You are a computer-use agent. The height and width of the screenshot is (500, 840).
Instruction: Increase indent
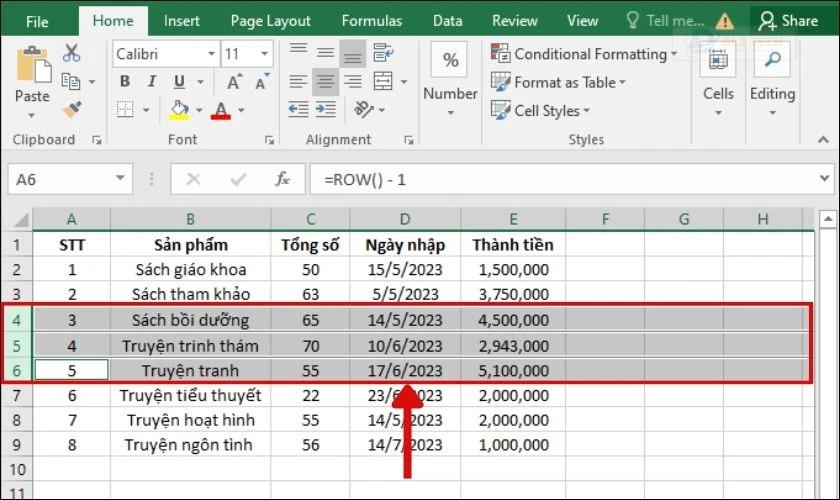[x=325, y=109]
